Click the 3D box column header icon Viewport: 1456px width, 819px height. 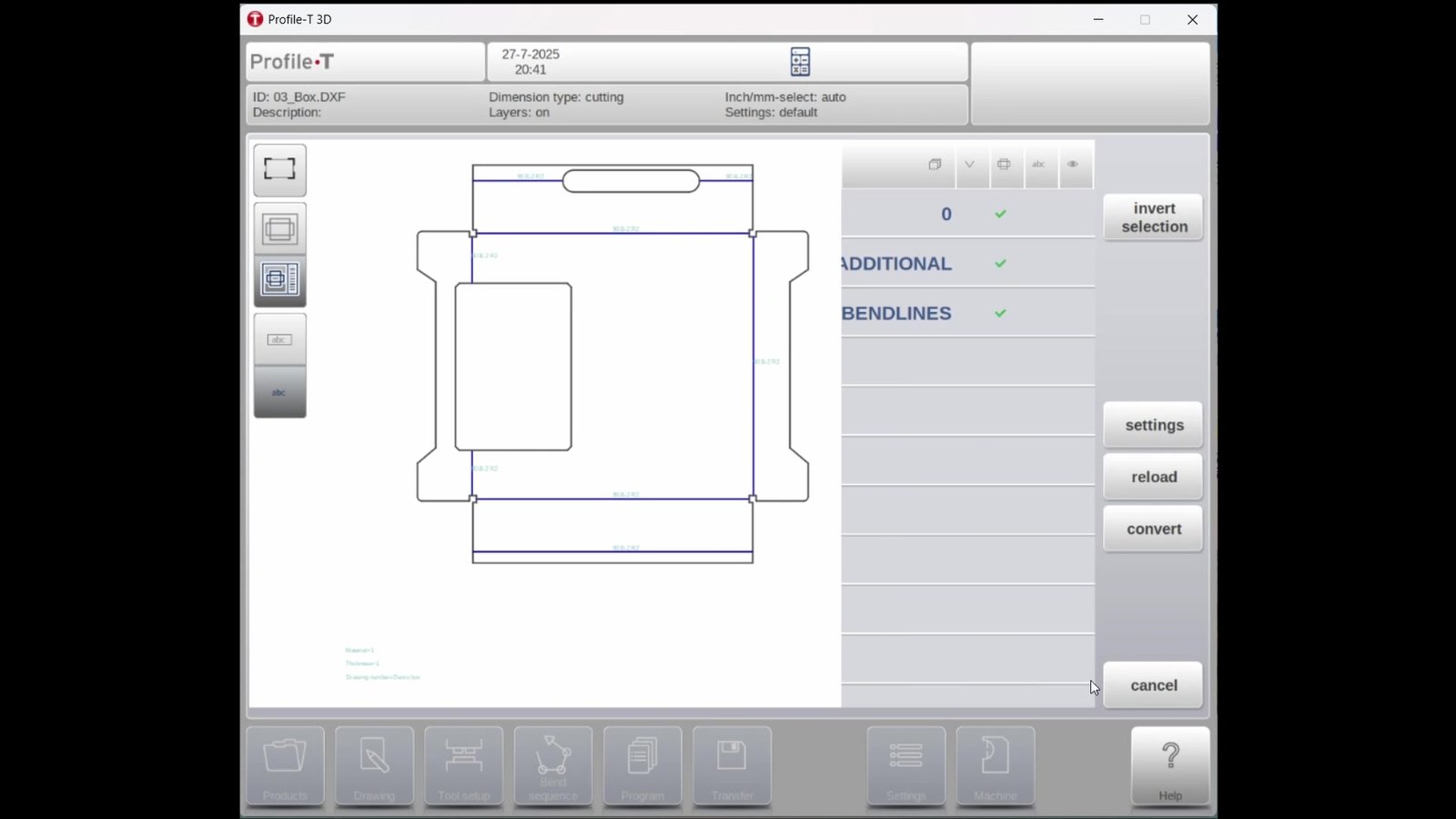pyautogui.click(x=935, y=165)
